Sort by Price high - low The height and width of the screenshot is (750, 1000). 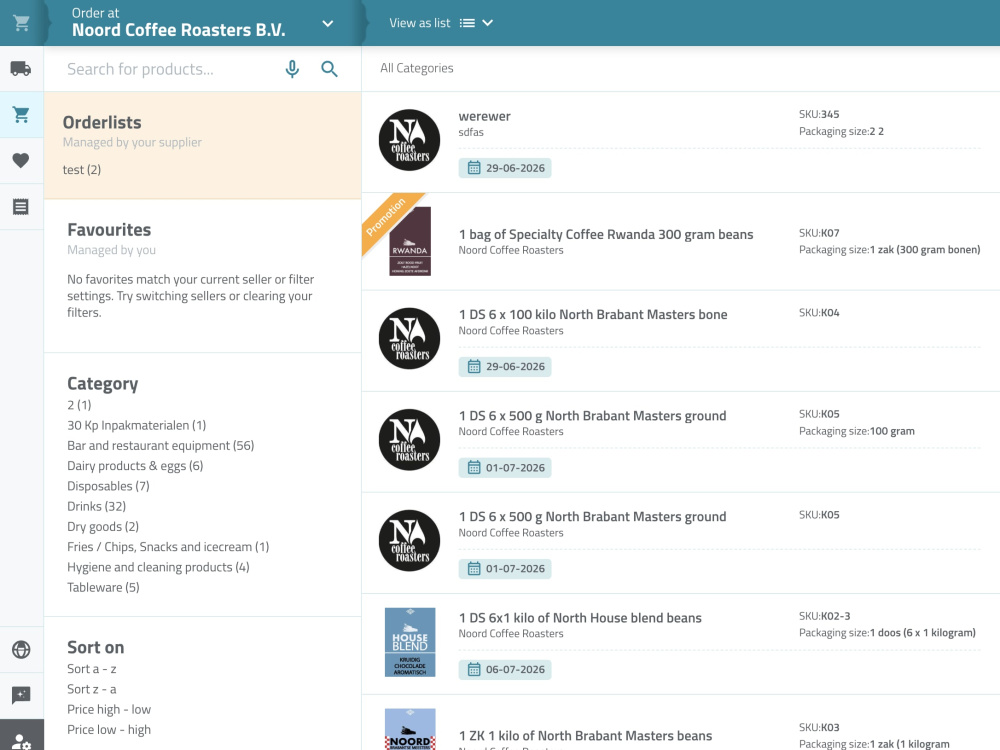[109, 710]
